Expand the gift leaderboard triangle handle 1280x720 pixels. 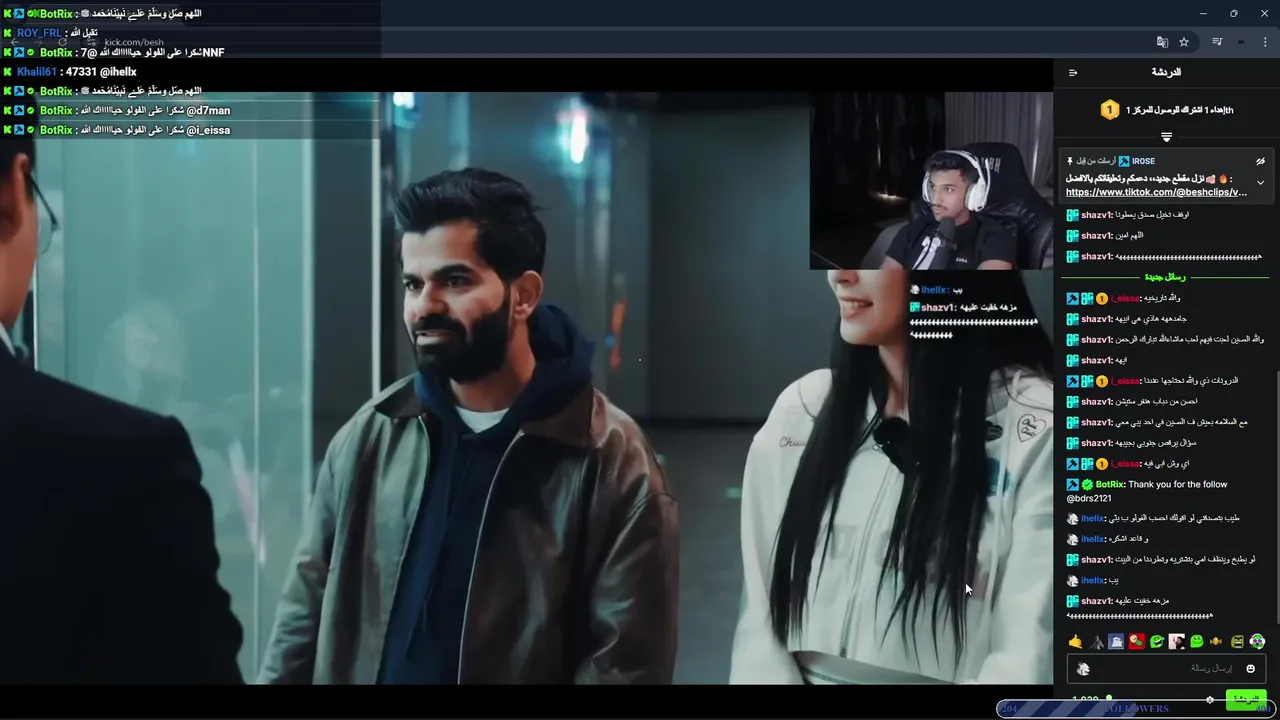click(1166, 136)
